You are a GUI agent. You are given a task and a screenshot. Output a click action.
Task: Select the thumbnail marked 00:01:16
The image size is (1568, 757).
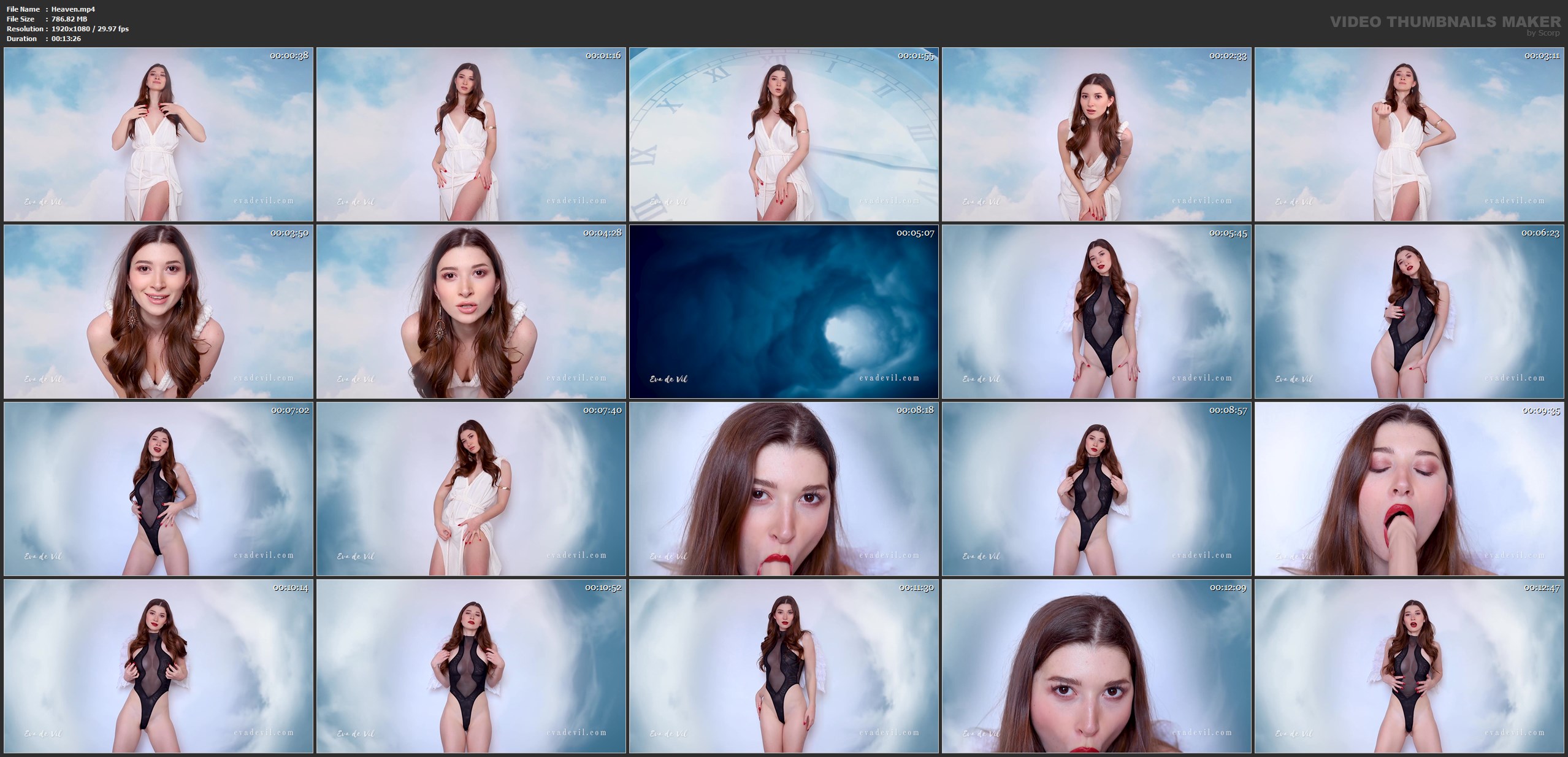pyautogui.click(x=471, y=134)
